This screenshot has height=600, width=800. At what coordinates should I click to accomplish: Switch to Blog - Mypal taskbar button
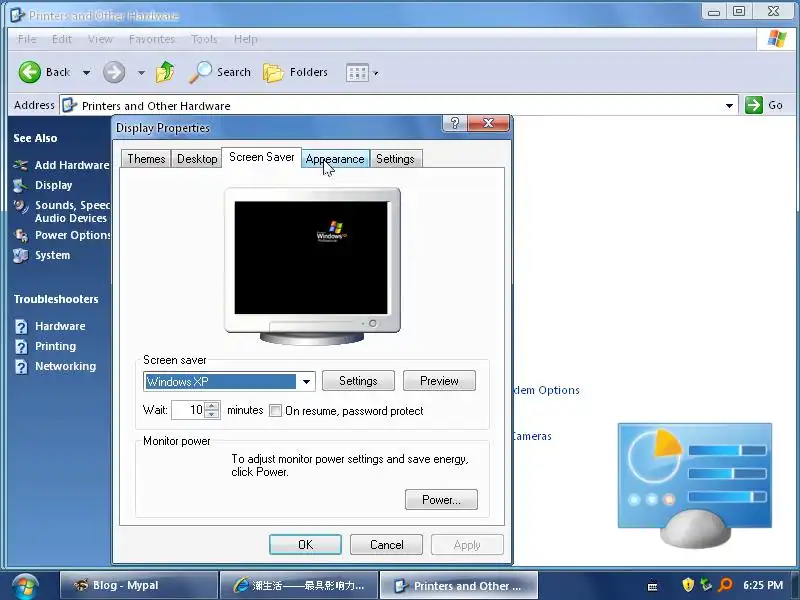[139, 586]
